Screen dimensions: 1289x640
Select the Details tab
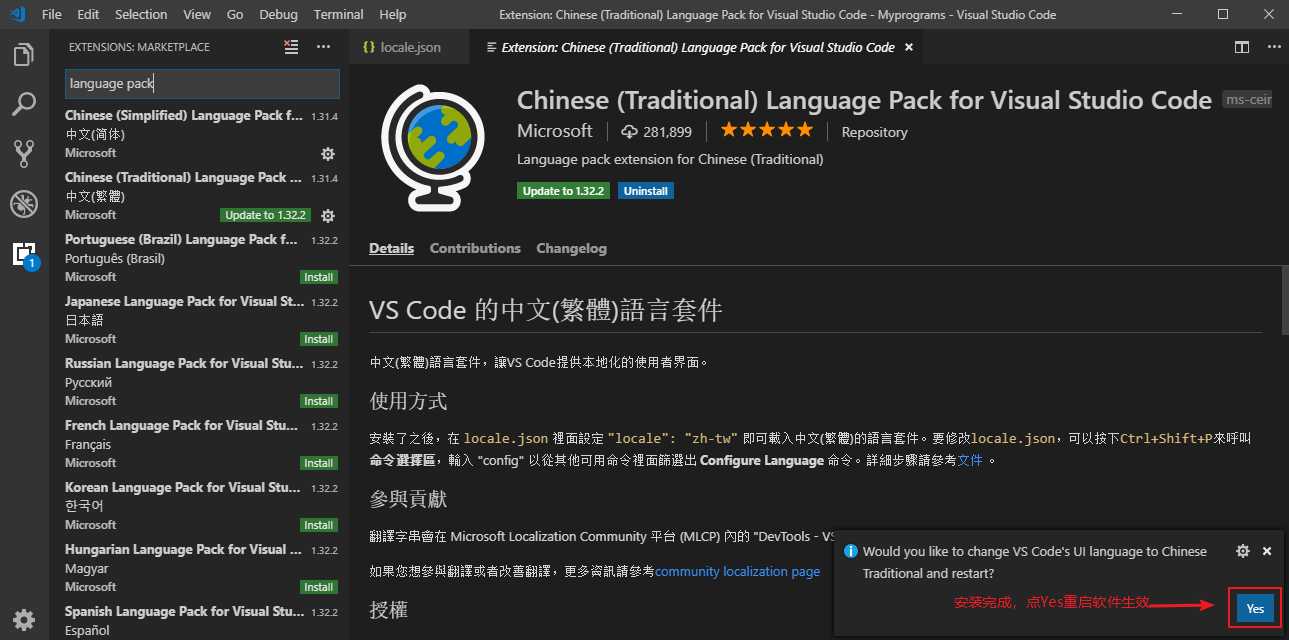point(391,248)
